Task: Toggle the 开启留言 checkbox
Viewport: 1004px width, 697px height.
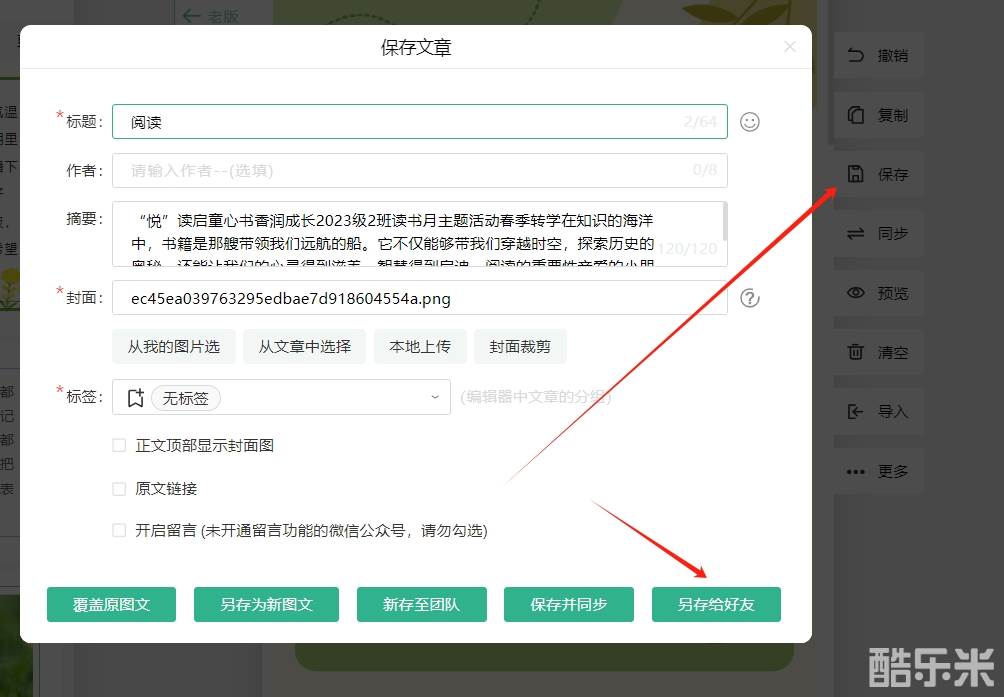Action: [x=119, y=531]
